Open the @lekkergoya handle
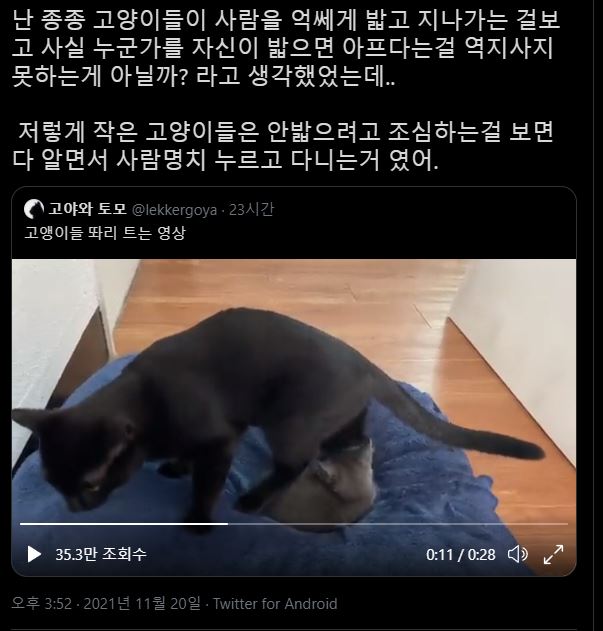The width and height of the screenshot is (603, 631). point(175,210)
